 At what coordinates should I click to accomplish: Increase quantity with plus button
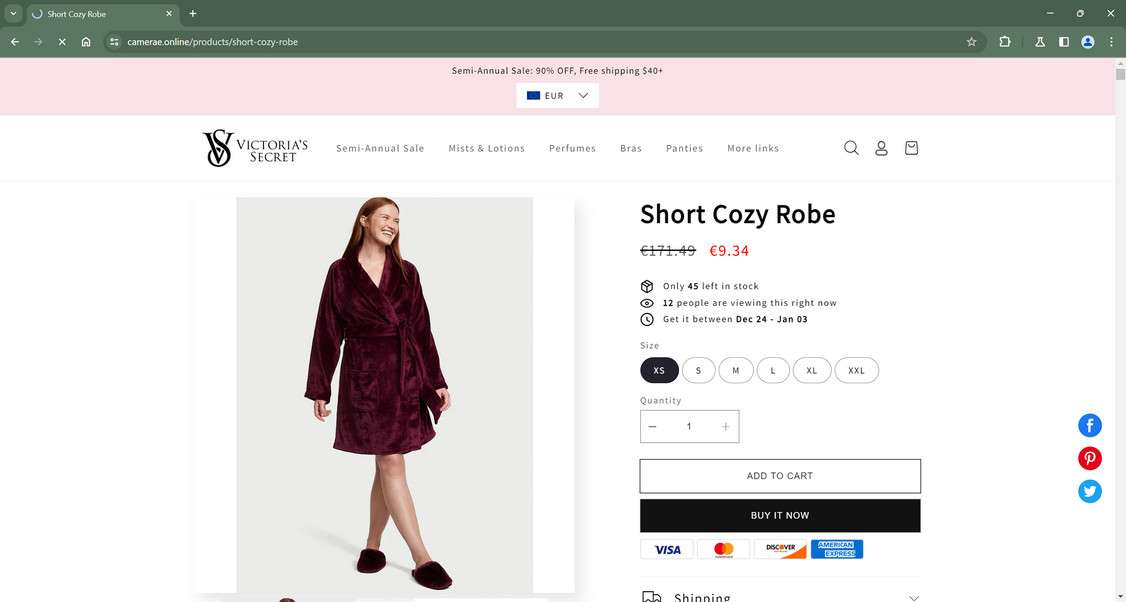tap(725, 426)
